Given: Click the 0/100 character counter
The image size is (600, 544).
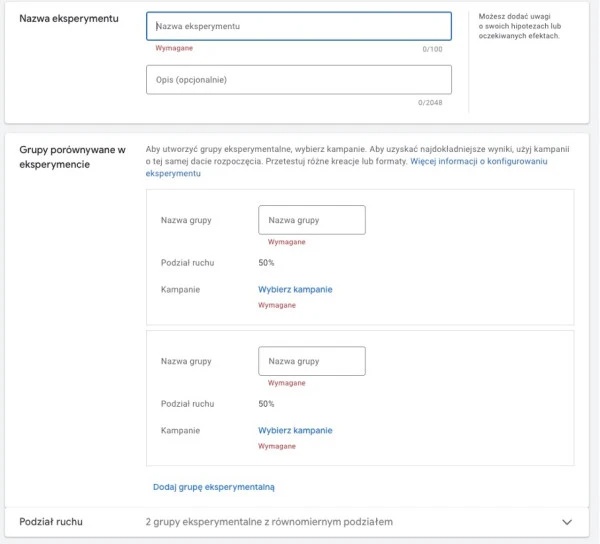Looking at the screenshot, I should pos(433,47).
